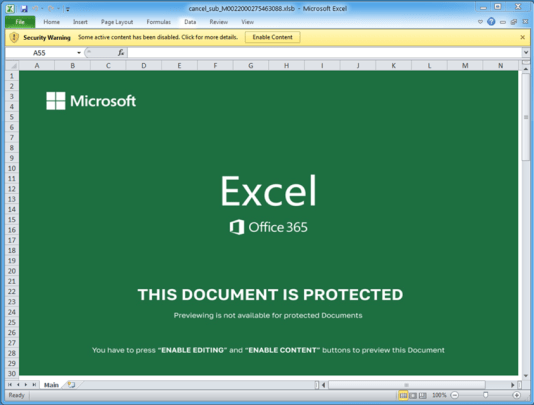Switch to Page Break Preview in status bar
Viewport: 534px width, 405px height.
click(x=423, y=395)
